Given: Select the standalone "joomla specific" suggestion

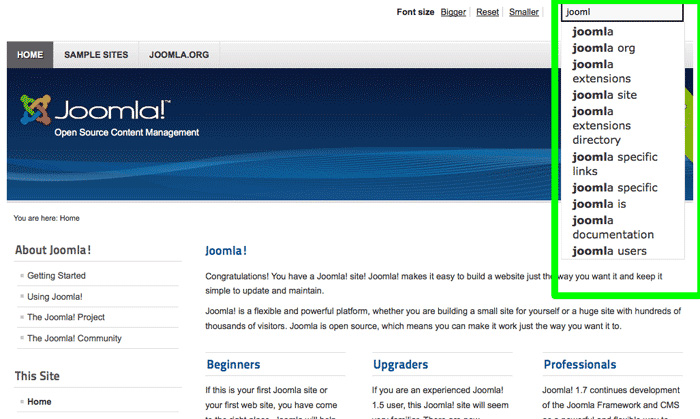Looking at the screenshot, I should click(615, 188).
